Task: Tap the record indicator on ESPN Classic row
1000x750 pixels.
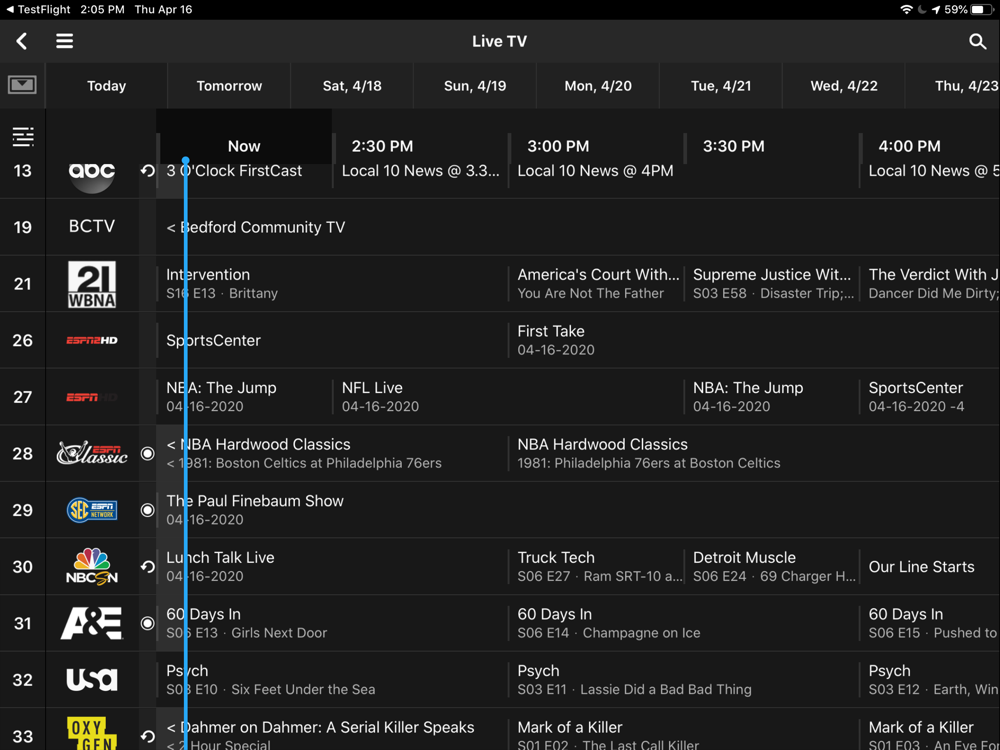Action: pos(147,453)
